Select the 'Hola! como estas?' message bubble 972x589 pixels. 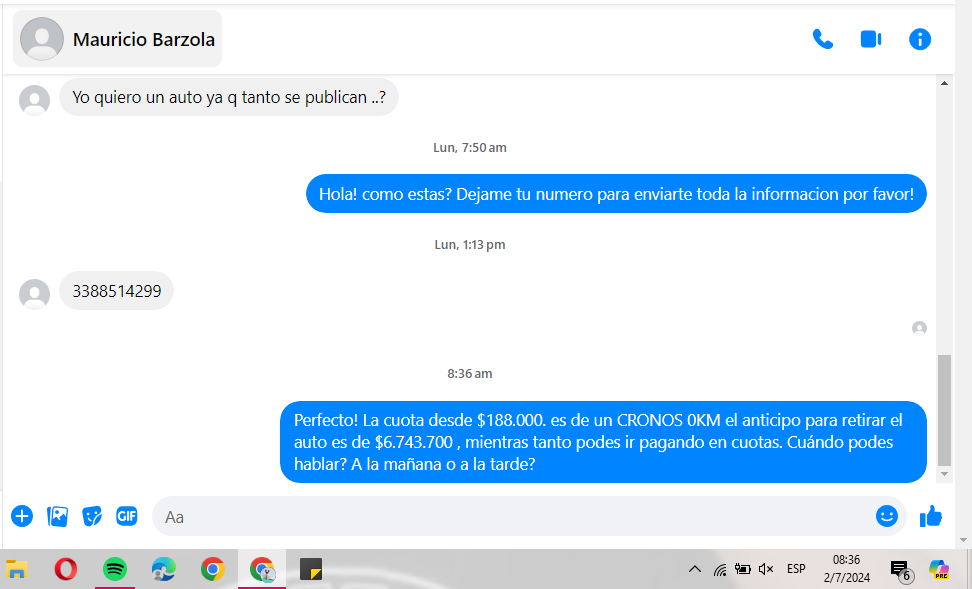pos(616,194)
